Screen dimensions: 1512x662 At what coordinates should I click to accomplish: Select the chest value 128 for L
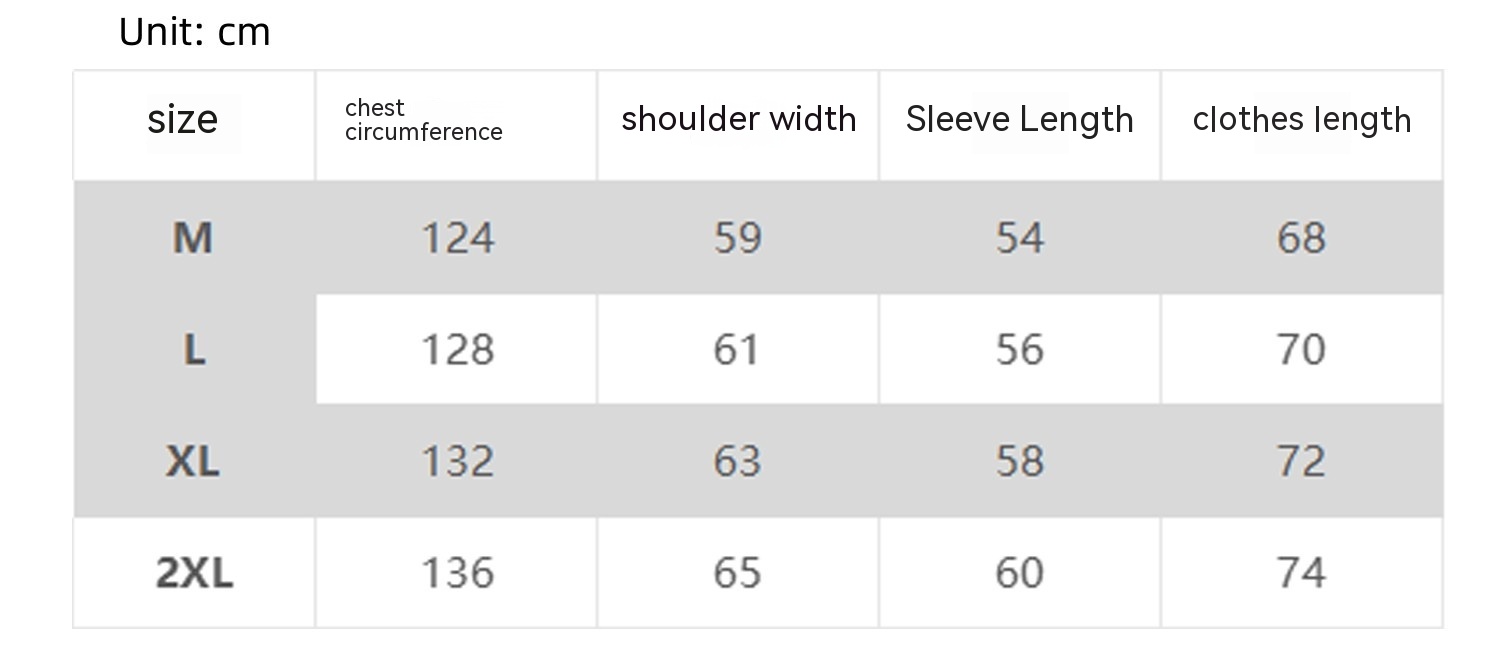point(457,350)
